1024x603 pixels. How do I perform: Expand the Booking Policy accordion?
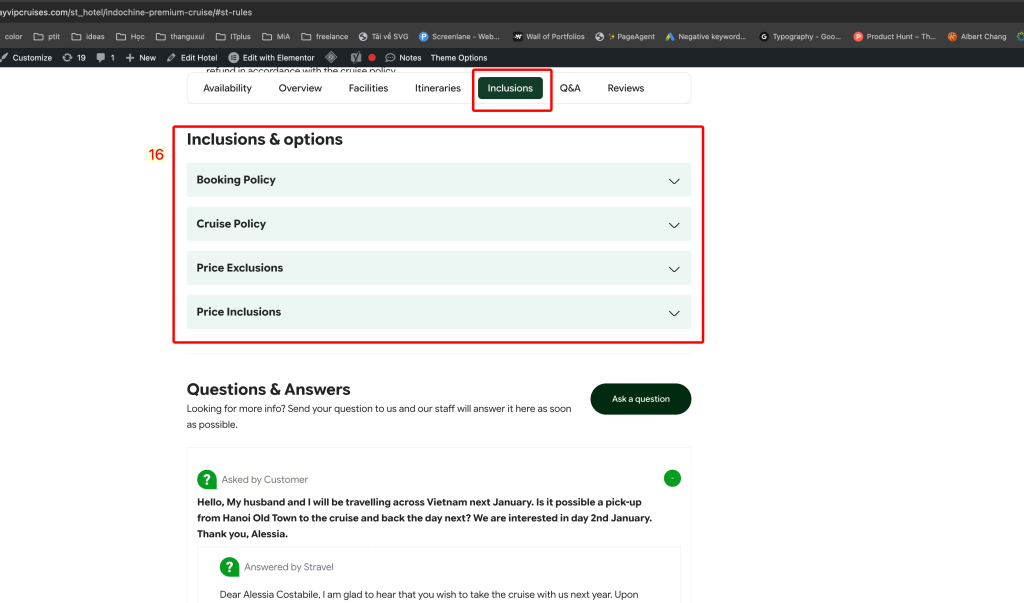pos(438,180)
